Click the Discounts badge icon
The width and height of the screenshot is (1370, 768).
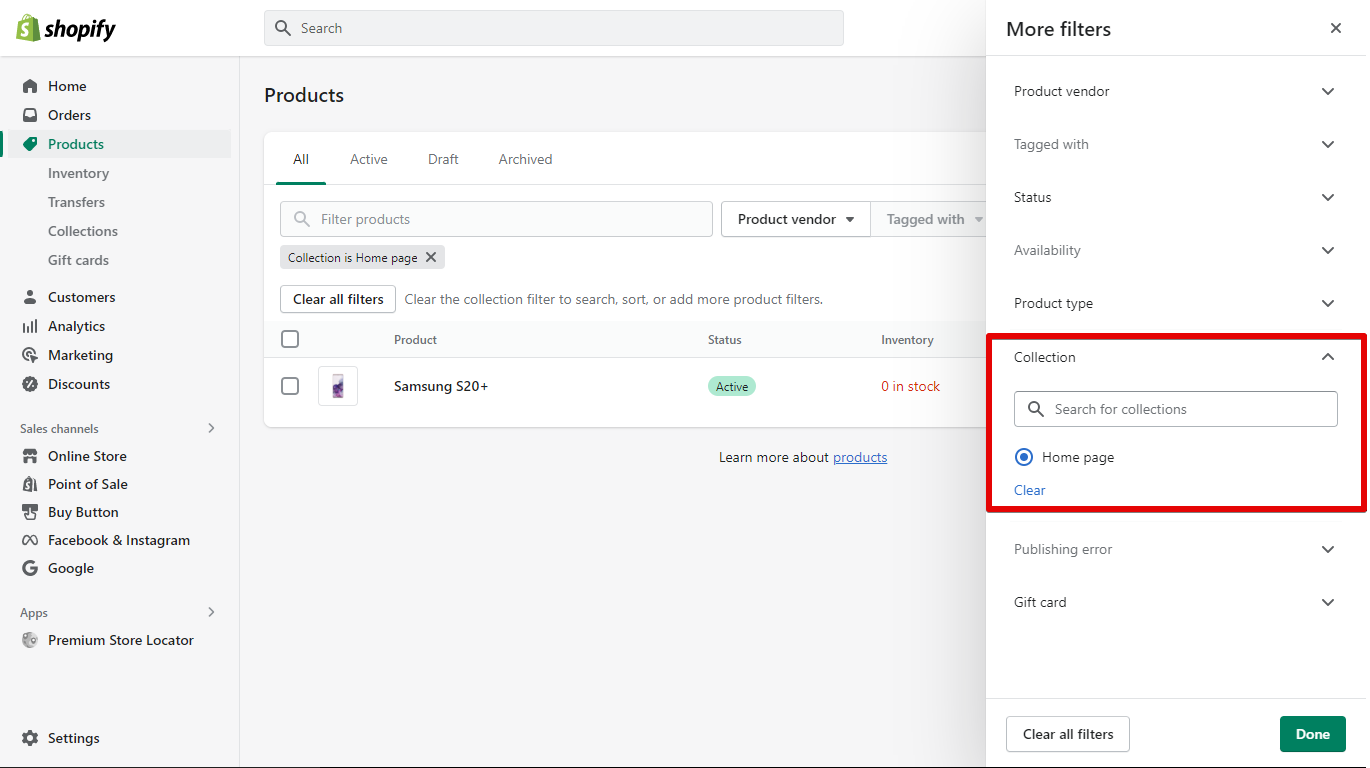pyautogui.click(x=30, y=384)
